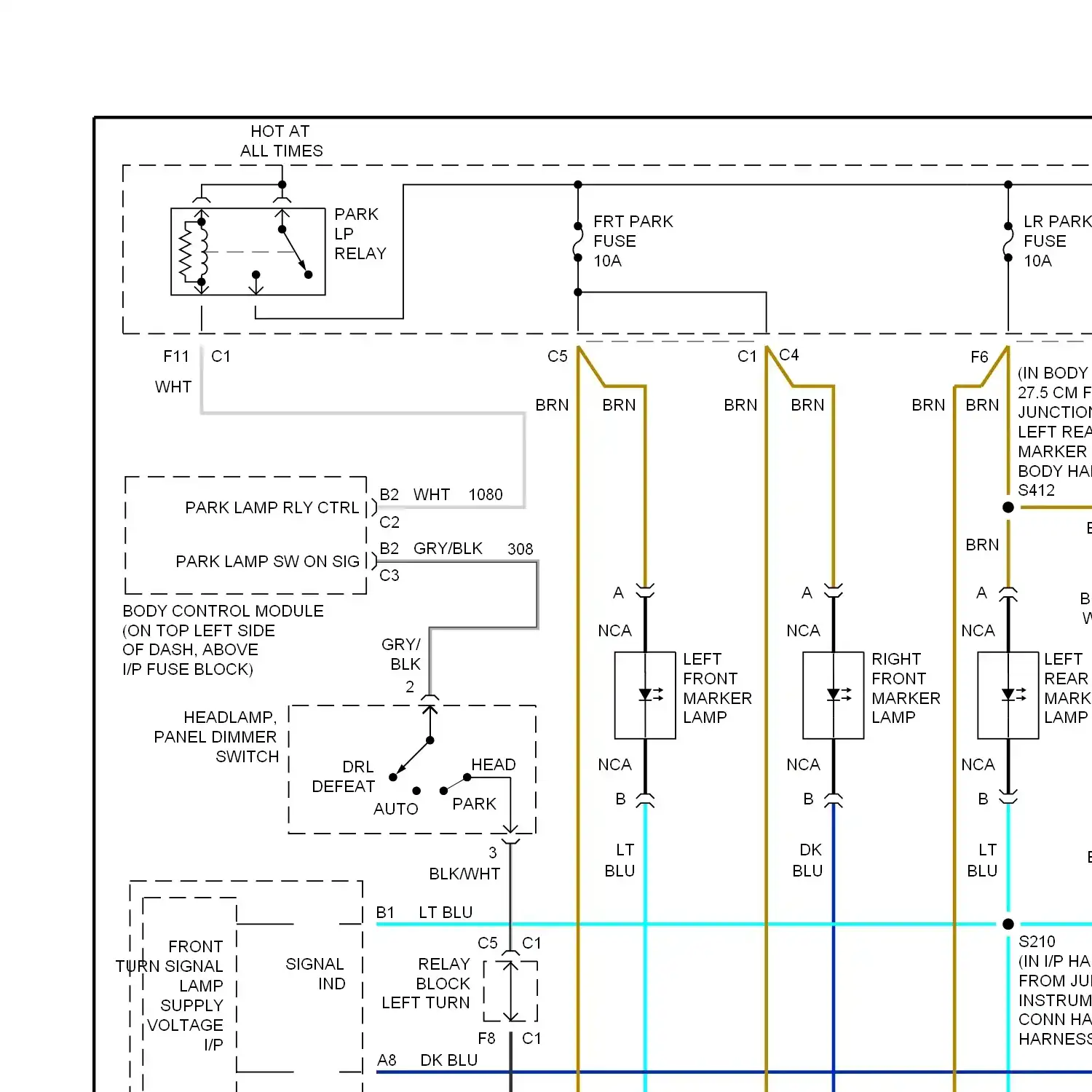Click the park lamp relay switch contact arm
This screenshot has height=1092, width=1092.
(x=295, y=252)
